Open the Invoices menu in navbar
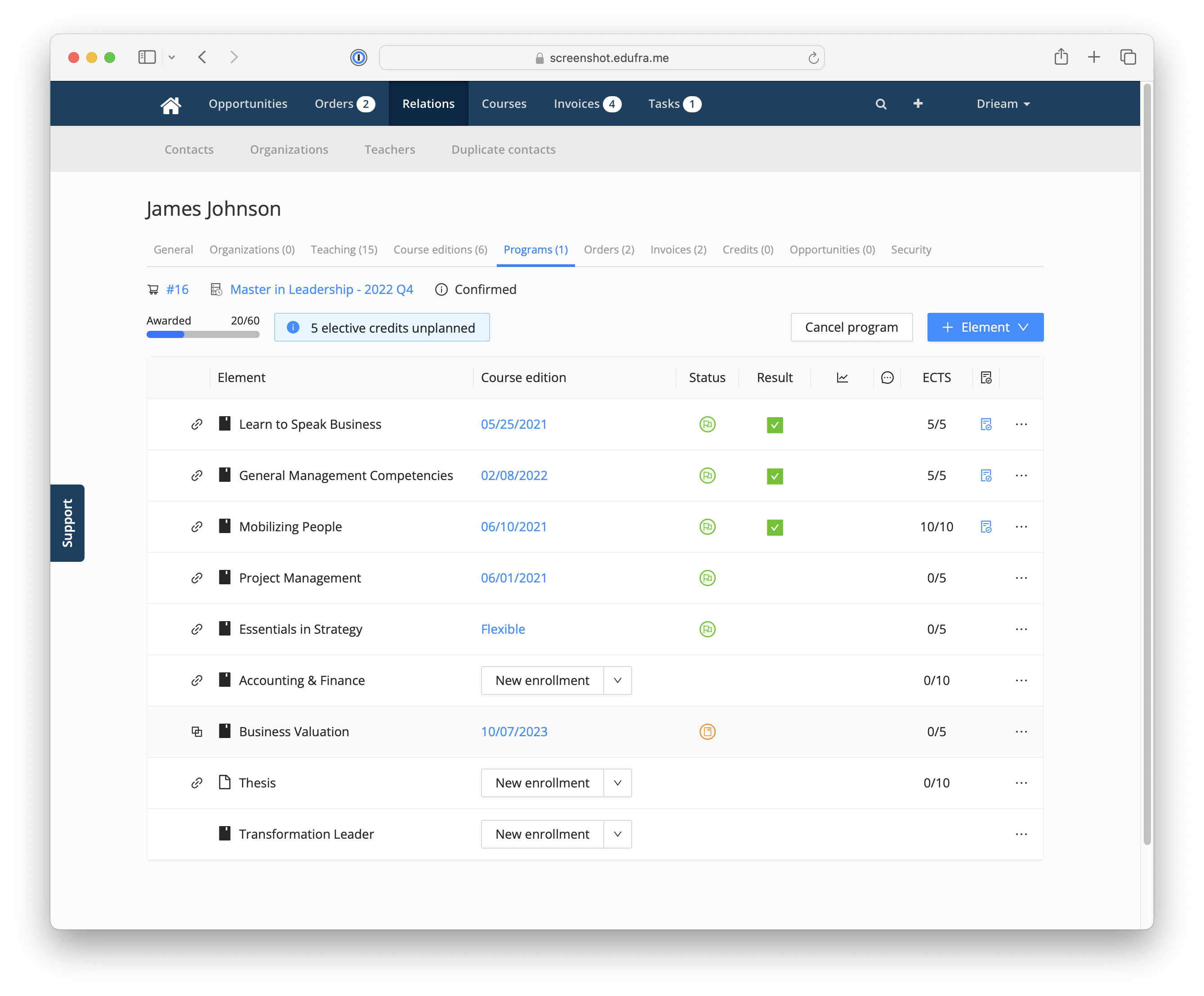 pyautogui.click(x=587, y=104)
